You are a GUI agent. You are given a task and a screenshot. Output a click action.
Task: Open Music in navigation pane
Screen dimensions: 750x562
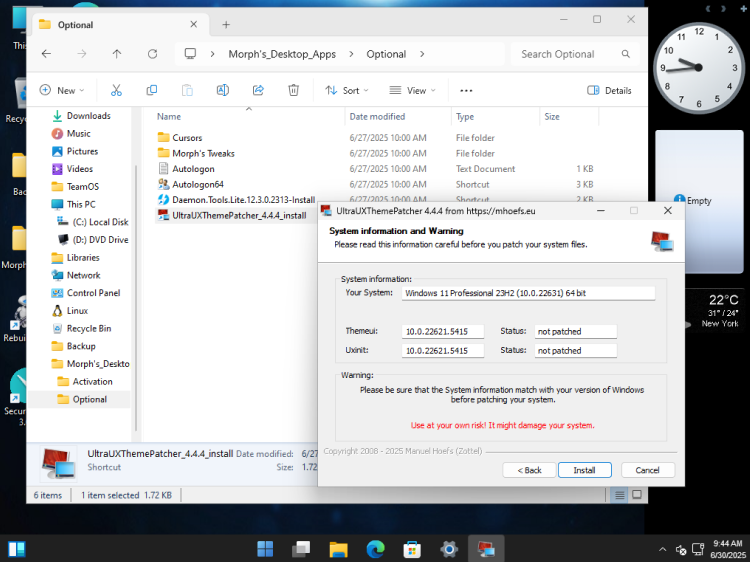[78, 133]
